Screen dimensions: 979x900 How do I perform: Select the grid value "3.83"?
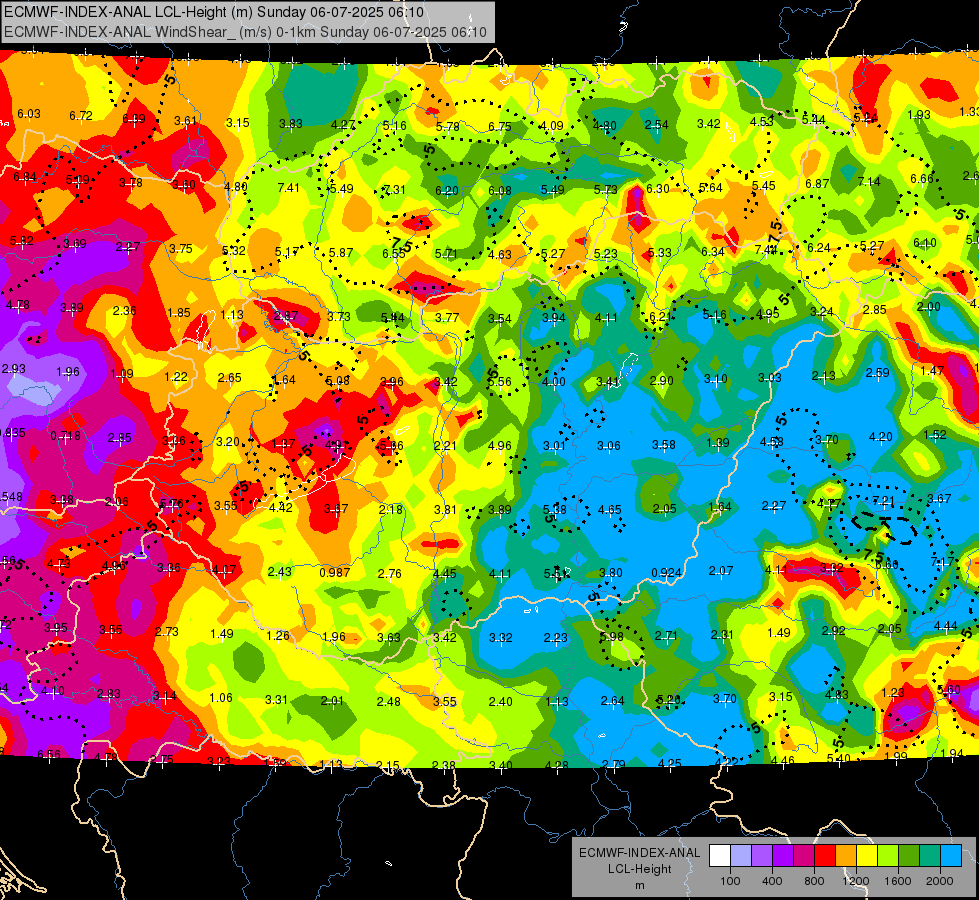click(x=291, y=124)
